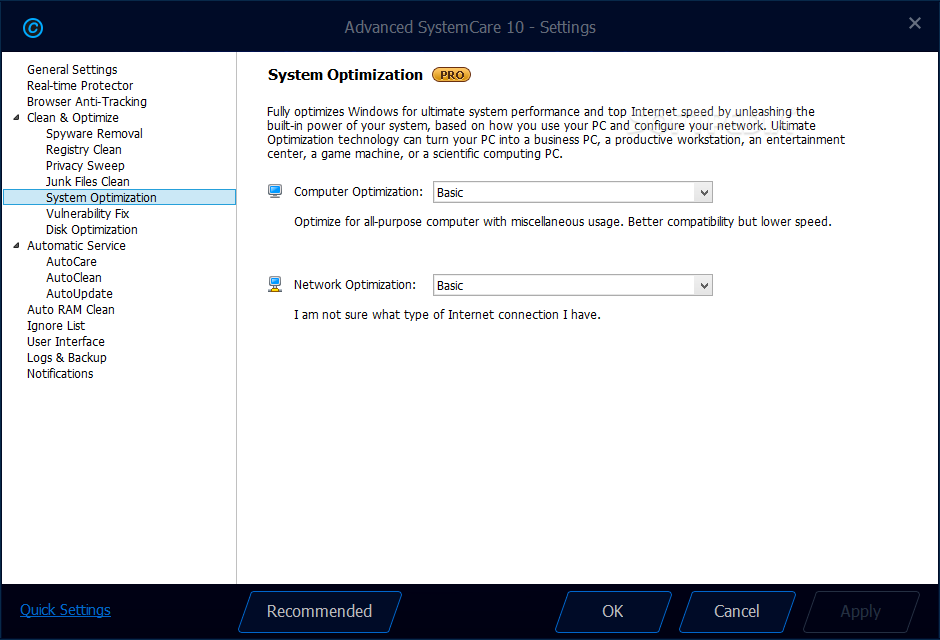This screenshot has height=640, width=940.
Task: Select General Settings in sidebar
Action: pyautogui.click(x=72, y=70)
